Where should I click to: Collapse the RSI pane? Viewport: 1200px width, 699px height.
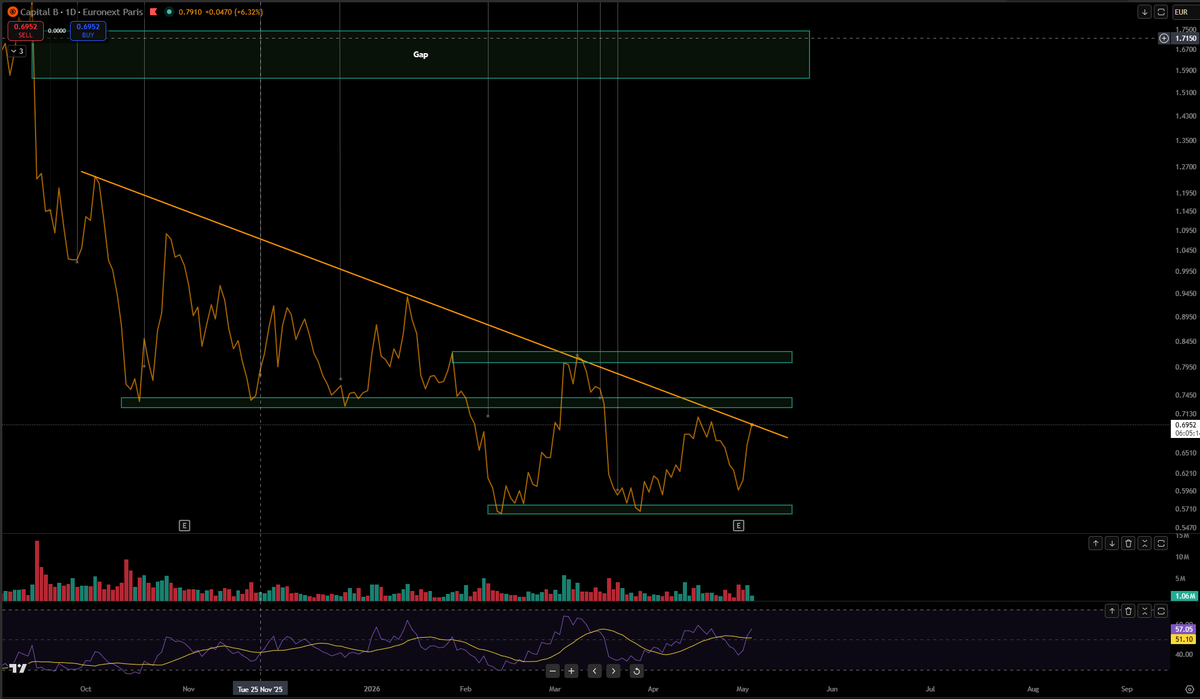(1144, 610)
